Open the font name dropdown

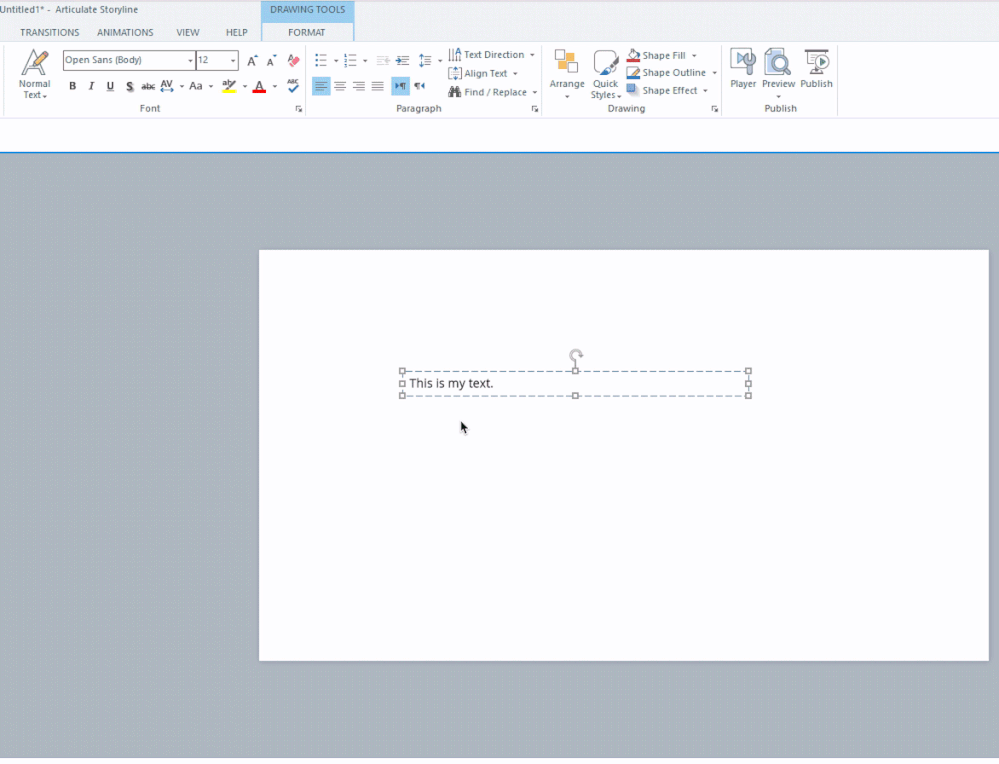coord(190,61)
